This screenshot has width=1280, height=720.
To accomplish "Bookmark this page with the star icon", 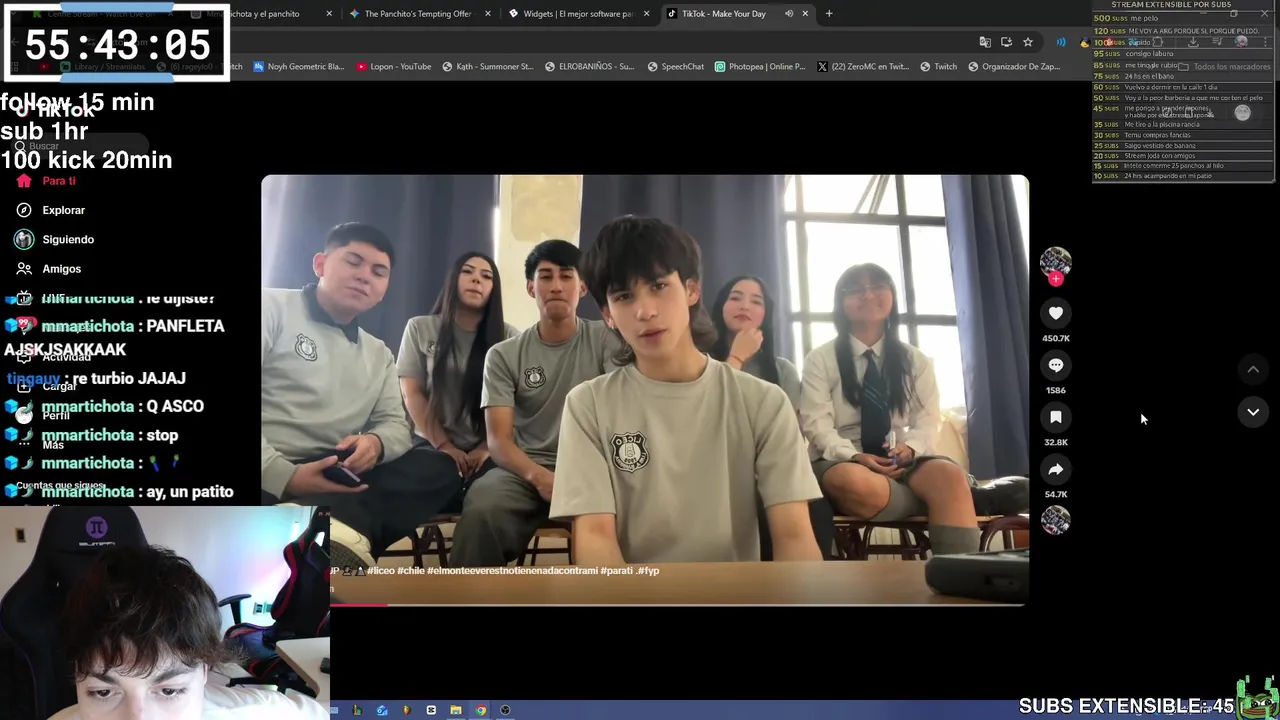I will click(x=1027, y=42).
